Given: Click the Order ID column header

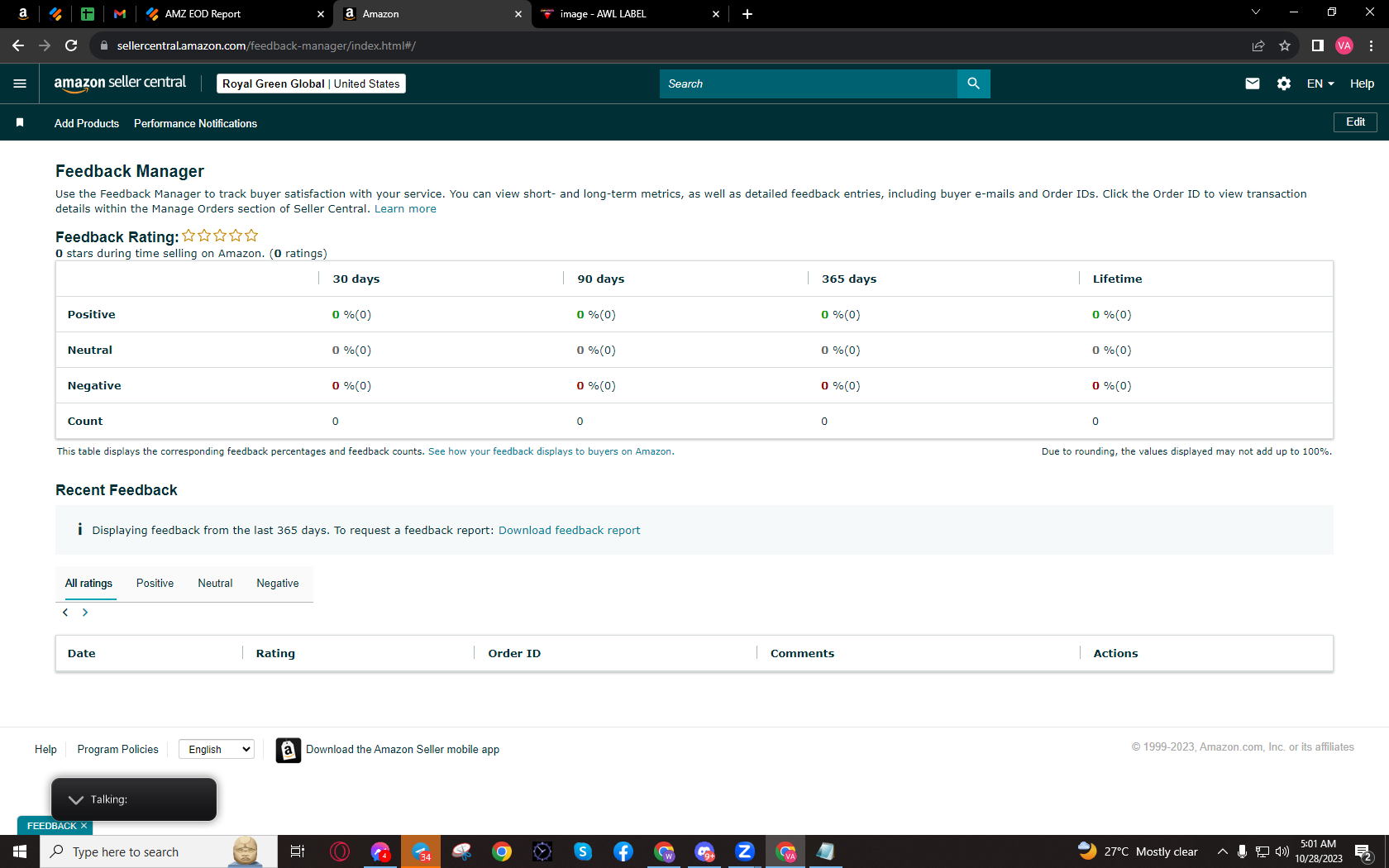Looking at the screenshot, I should (514, 653).
